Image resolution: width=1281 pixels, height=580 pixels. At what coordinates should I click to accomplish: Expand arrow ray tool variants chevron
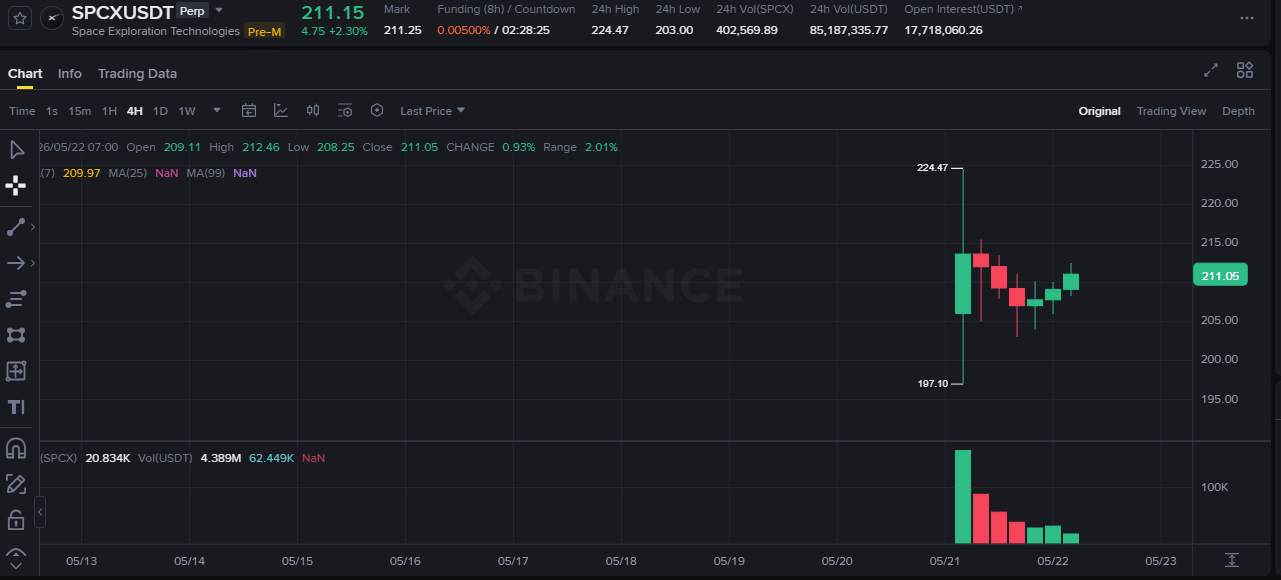click(x=33, y=263)
